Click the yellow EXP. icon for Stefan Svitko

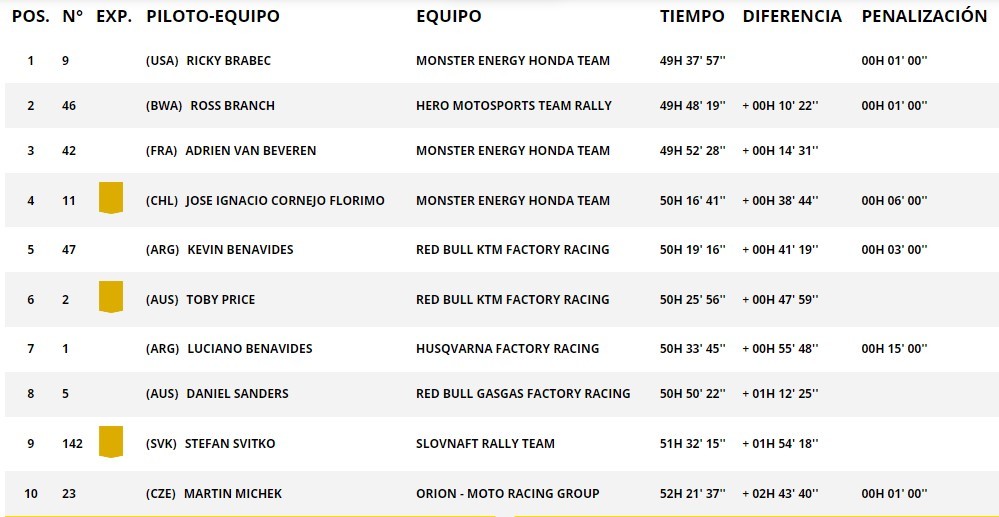click(110, 441)
